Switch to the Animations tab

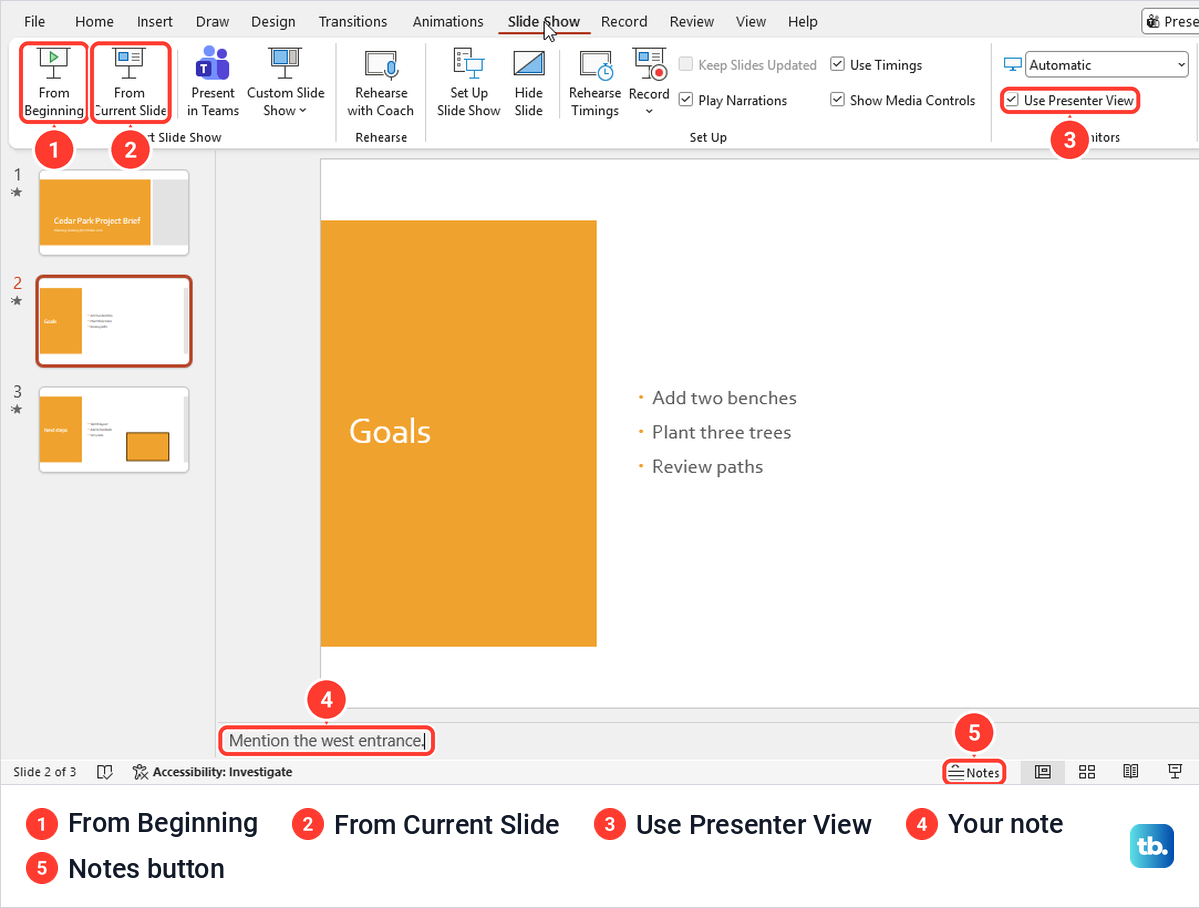click(x=448, y=21)
